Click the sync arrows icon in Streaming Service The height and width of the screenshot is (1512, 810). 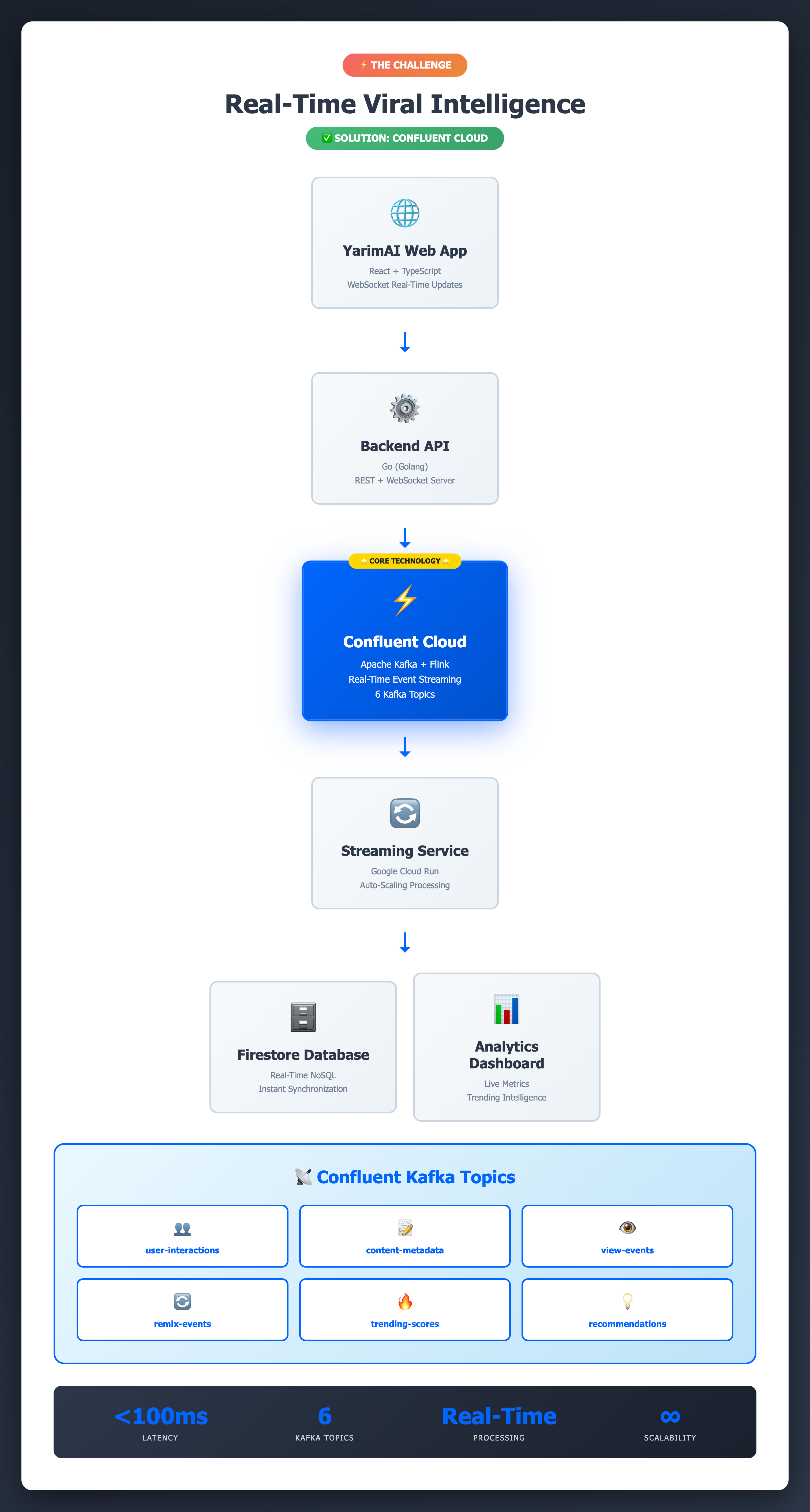coord(405,814)
